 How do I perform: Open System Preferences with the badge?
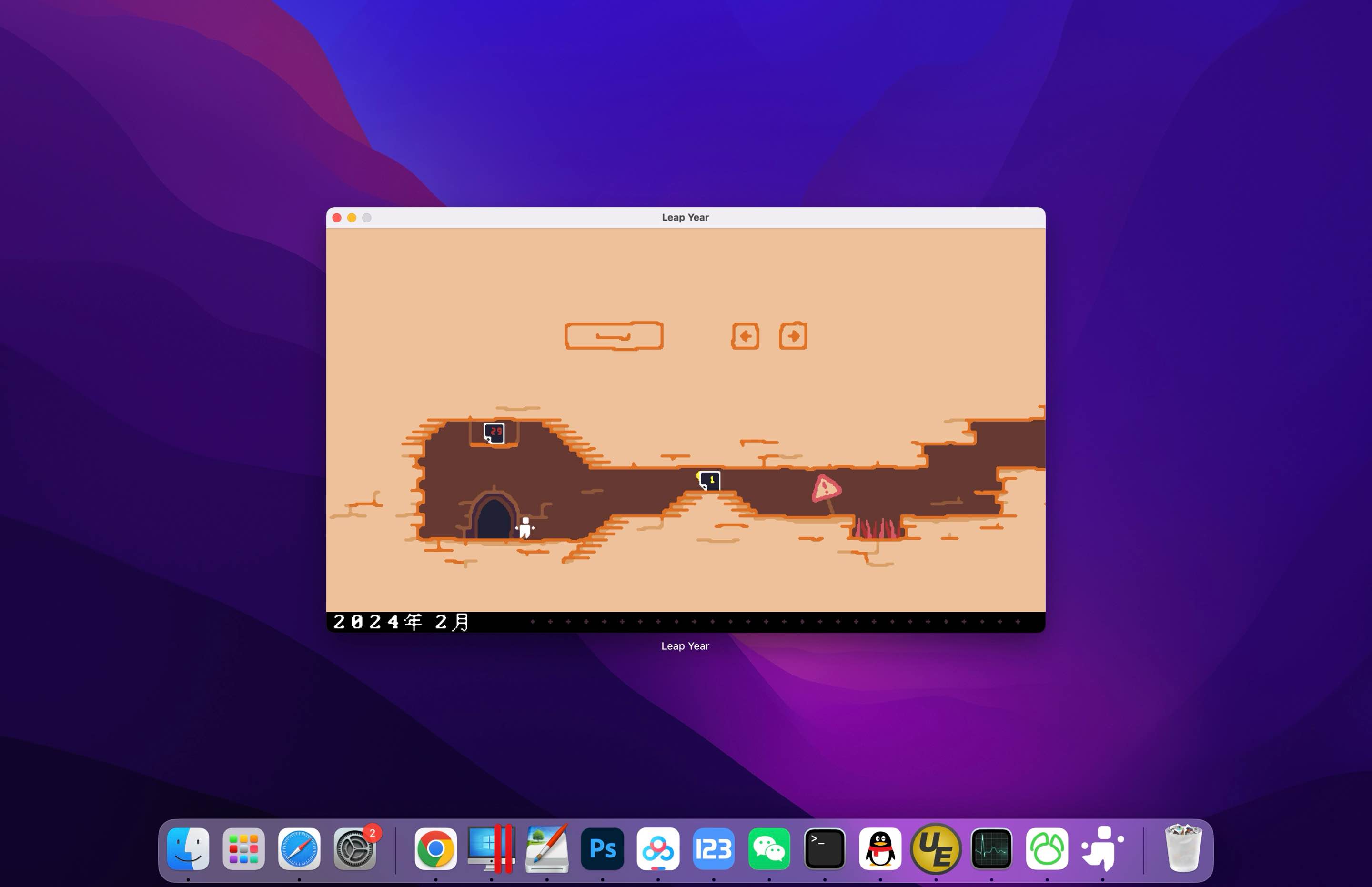tap(355, 848)
